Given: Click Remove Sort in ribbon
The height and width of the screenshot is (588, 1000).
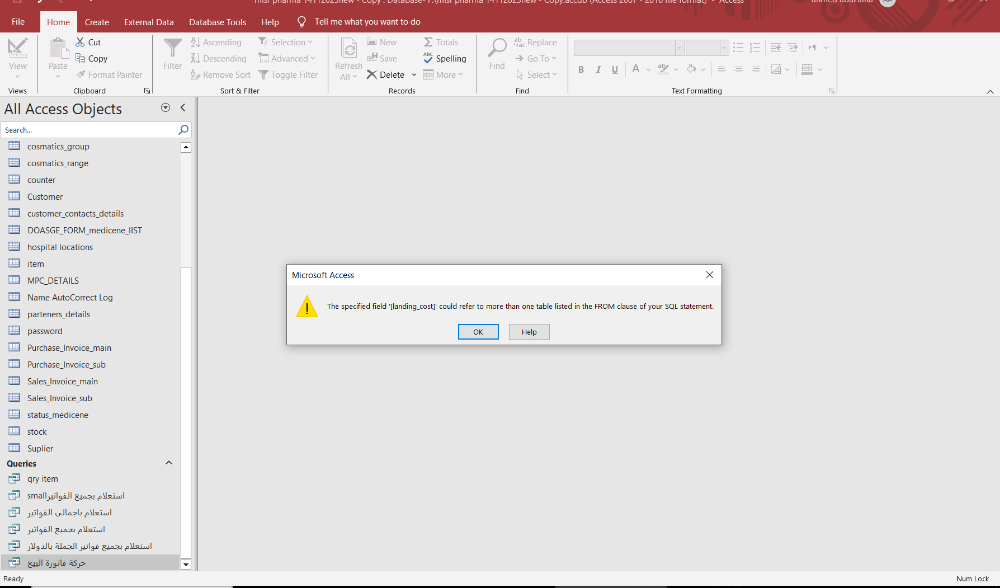Looking at the screenshot, I should [x=221, y=75].
